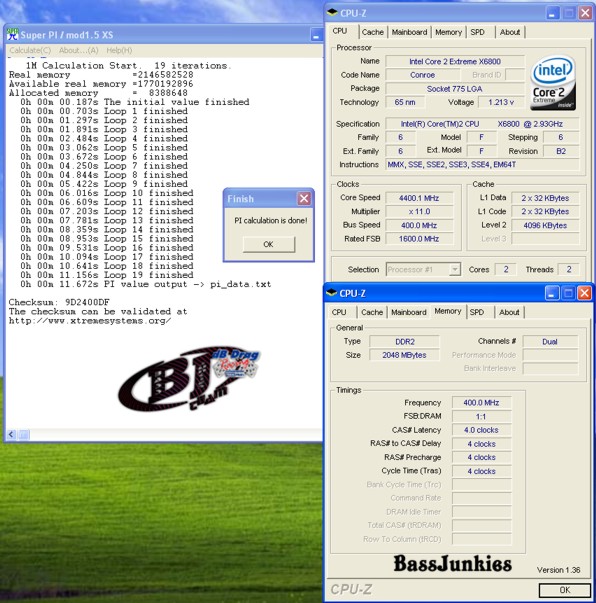Click the lower CPU-Z window title icon

pos(331,293)
